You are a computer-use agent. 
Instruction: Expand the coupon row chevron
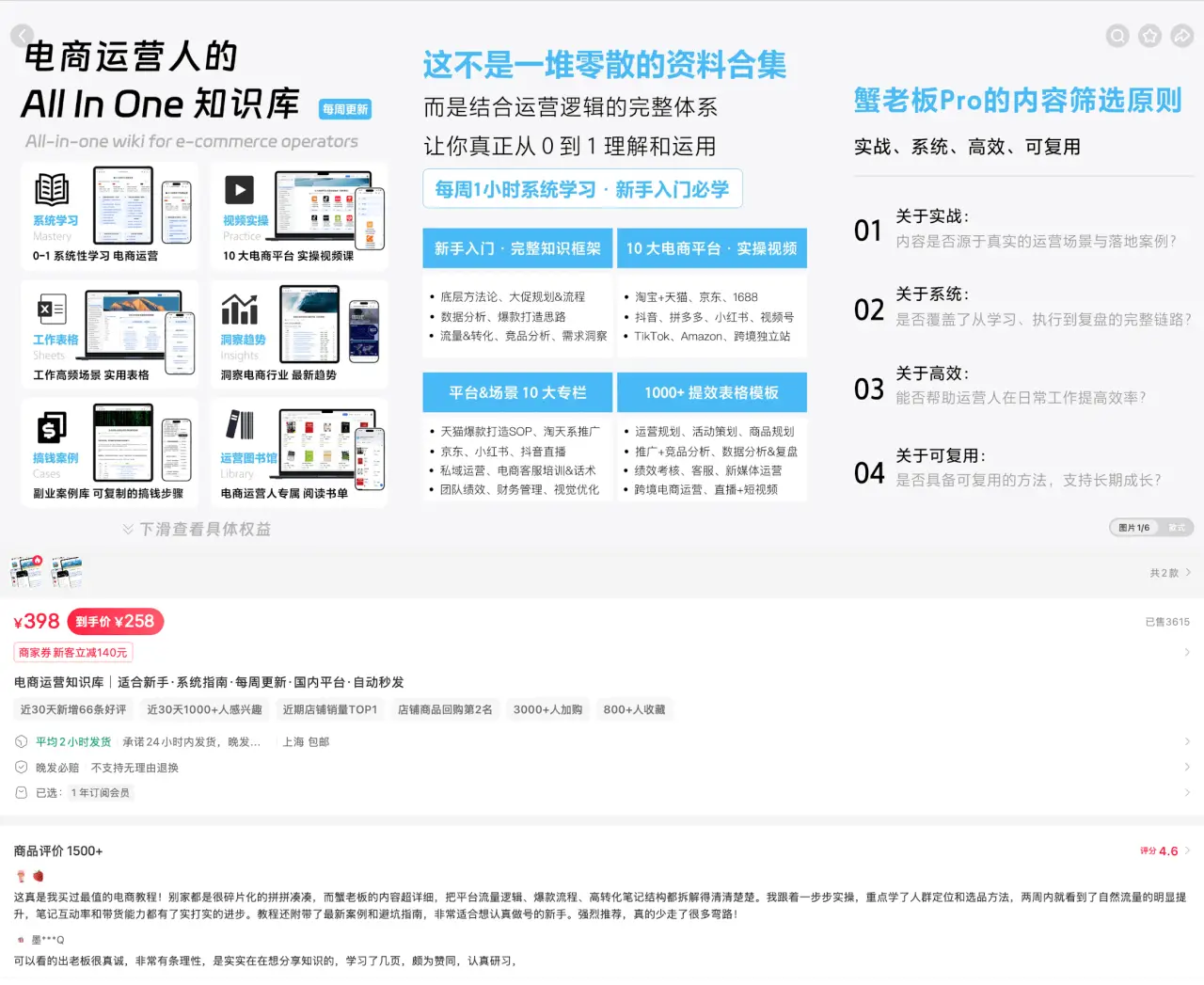[x=1187, y=652]
